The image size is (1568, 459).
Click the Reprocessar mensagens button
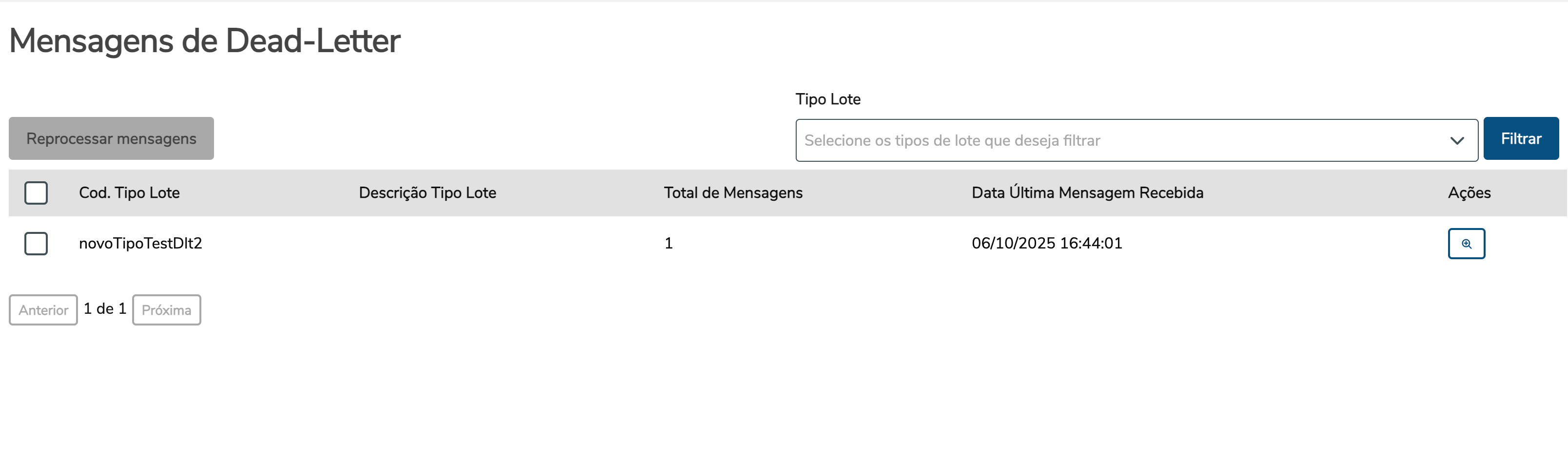(x=111, y=138)
